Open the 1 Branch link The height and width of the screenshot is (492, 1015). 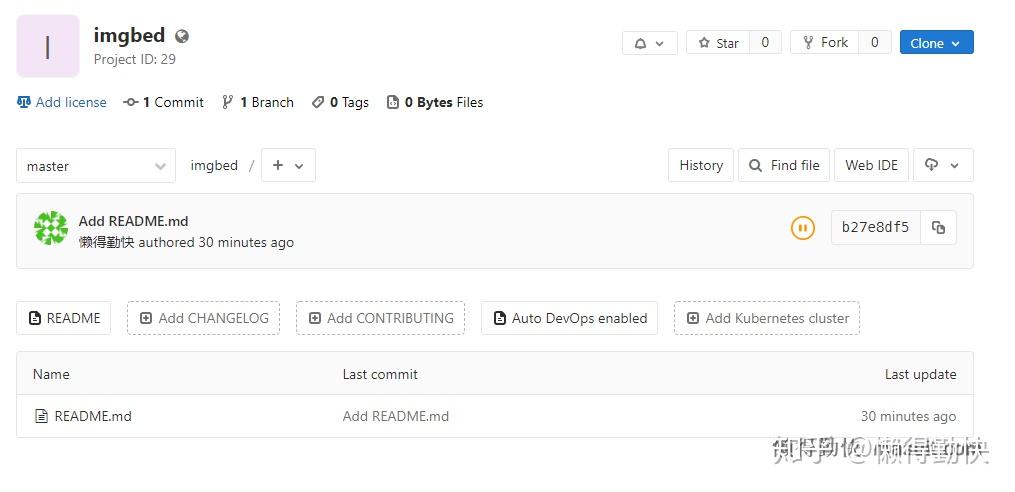pos(258,102)
